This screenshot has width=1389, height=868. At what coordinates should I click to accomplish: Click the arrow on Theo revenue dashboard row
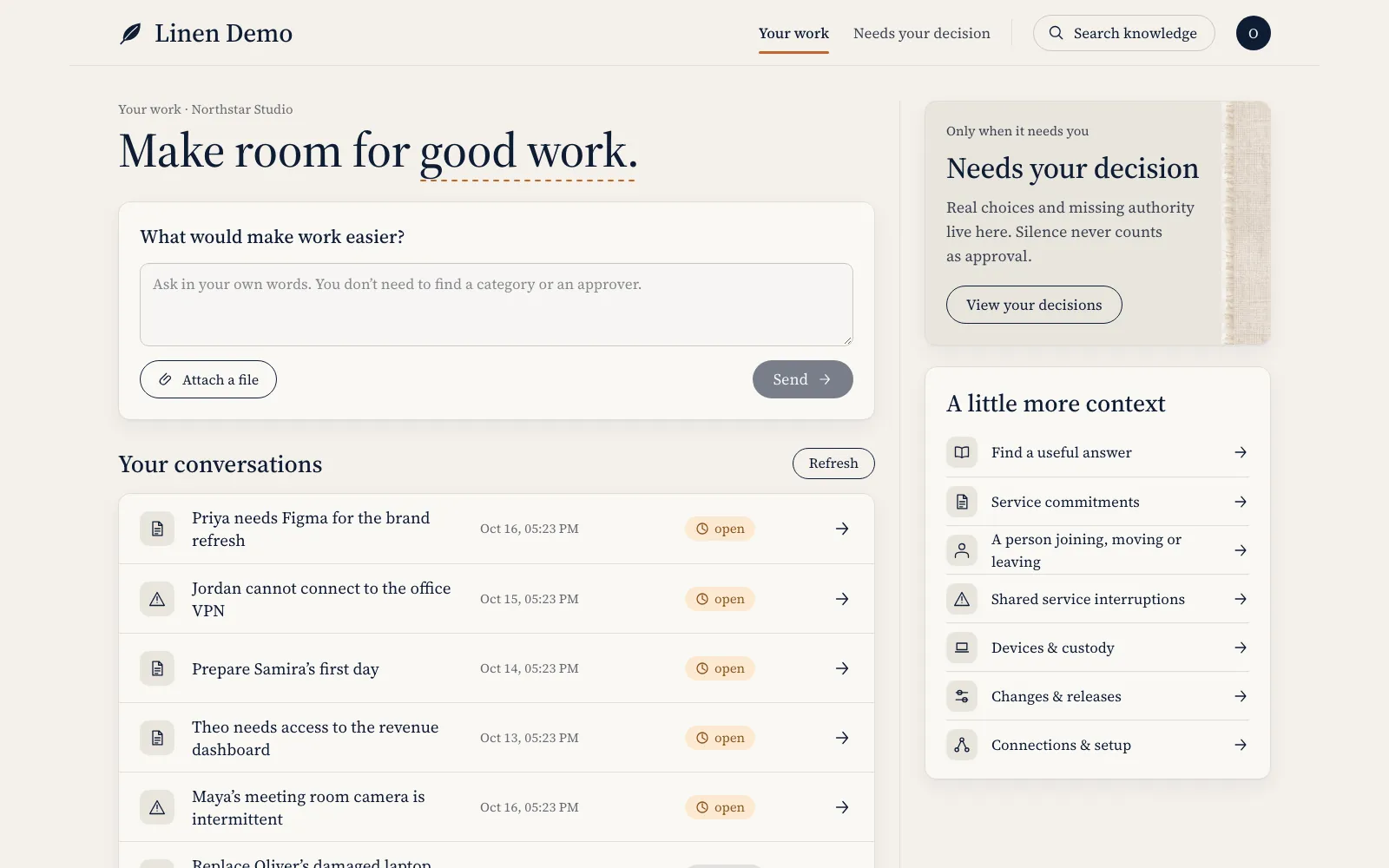[x=842, y=738]
